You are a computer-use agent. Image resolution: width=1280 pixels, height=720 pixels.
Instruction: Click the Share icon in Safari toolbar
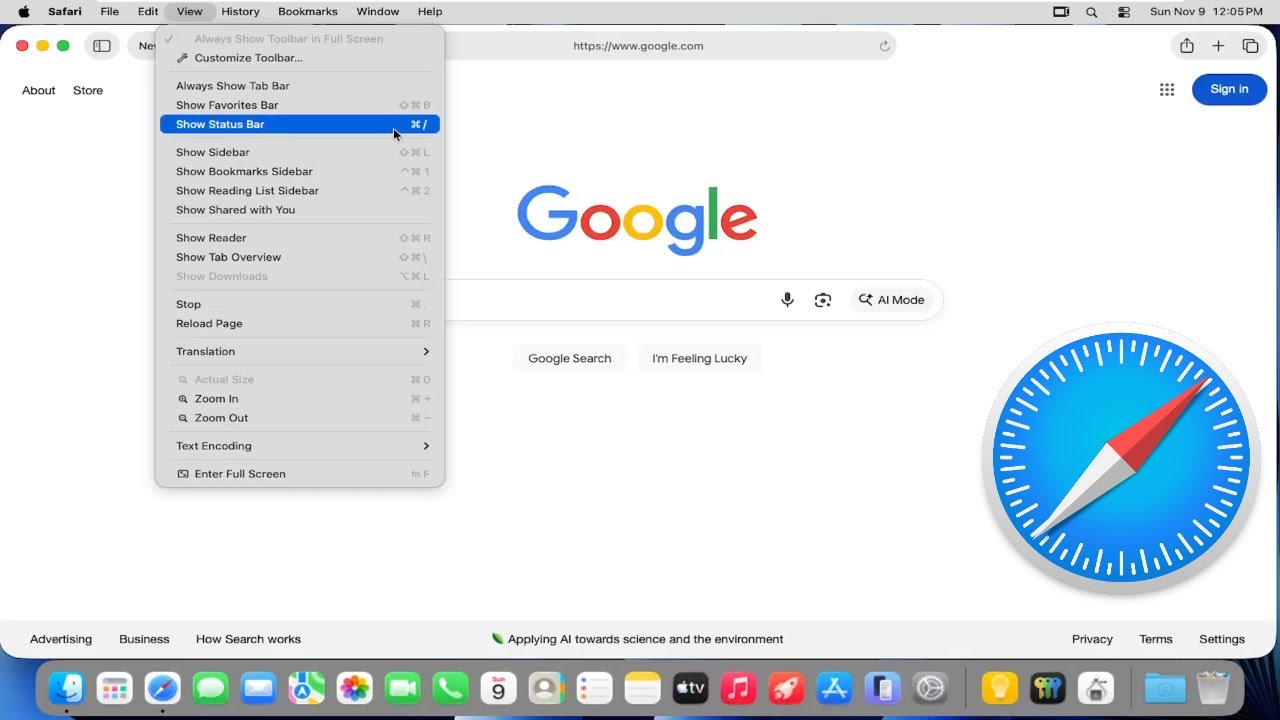point(1187,46)
